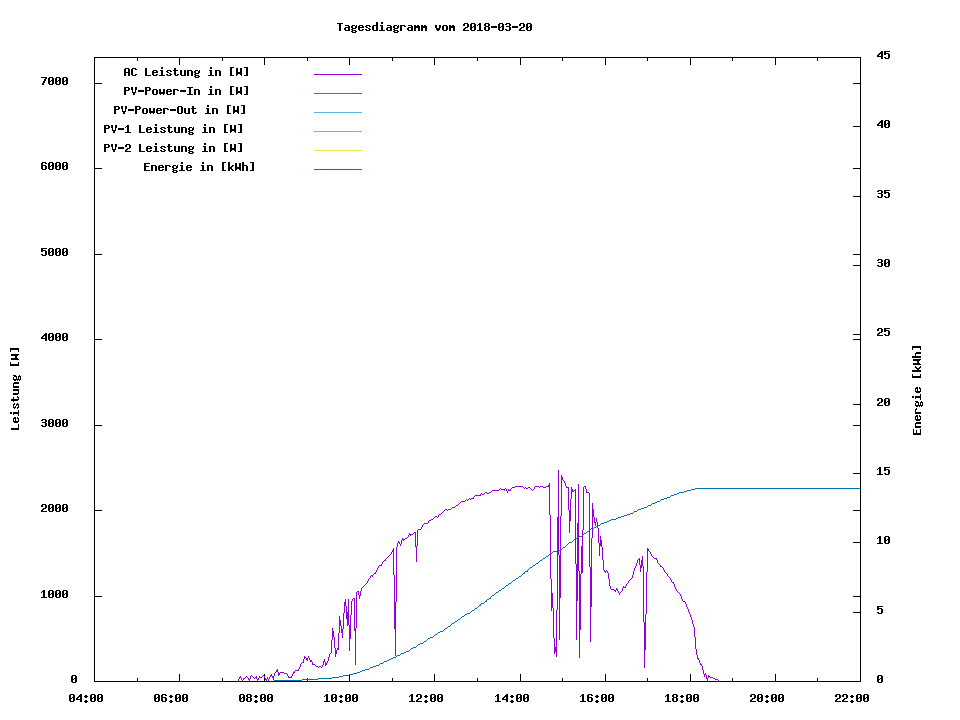This screenshot has height=720, width=960.
Task: Click the yellow line sample beside PV-2 Leistung
Action: point(337,150)
